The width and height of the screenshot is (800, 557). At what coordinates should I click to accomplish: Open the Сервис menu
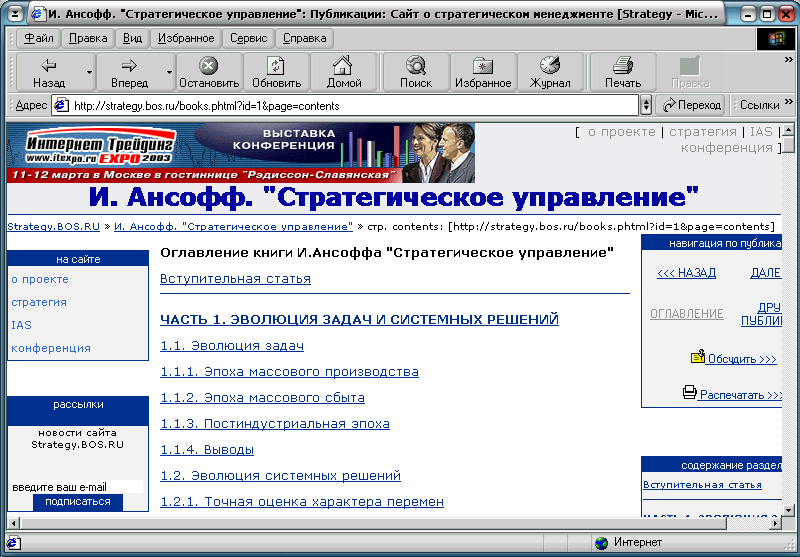click(x=248, y=38)
